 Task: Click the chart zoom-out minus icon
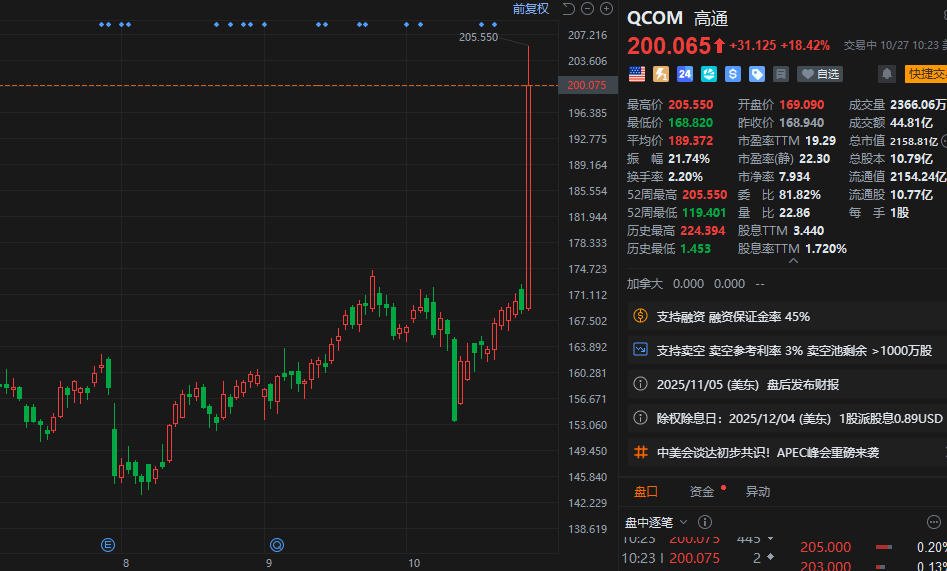[587, 9]
